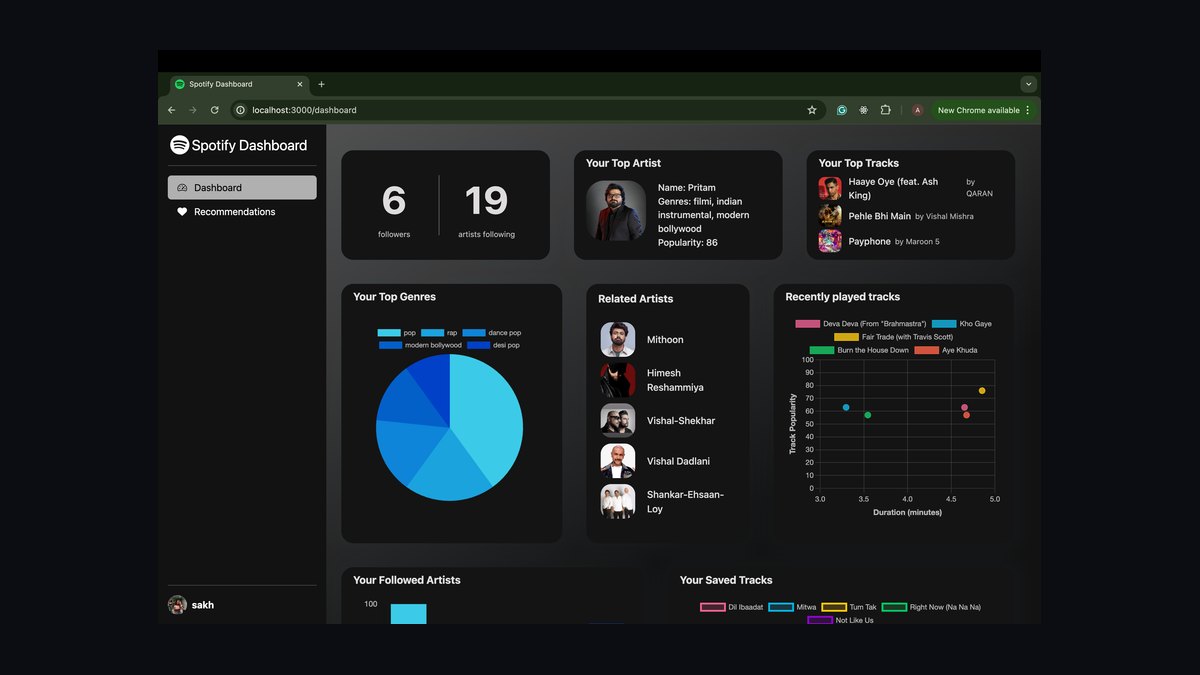
Task: Toggle the Right Now (Na Na Na) legend
Action: (931, 607)
